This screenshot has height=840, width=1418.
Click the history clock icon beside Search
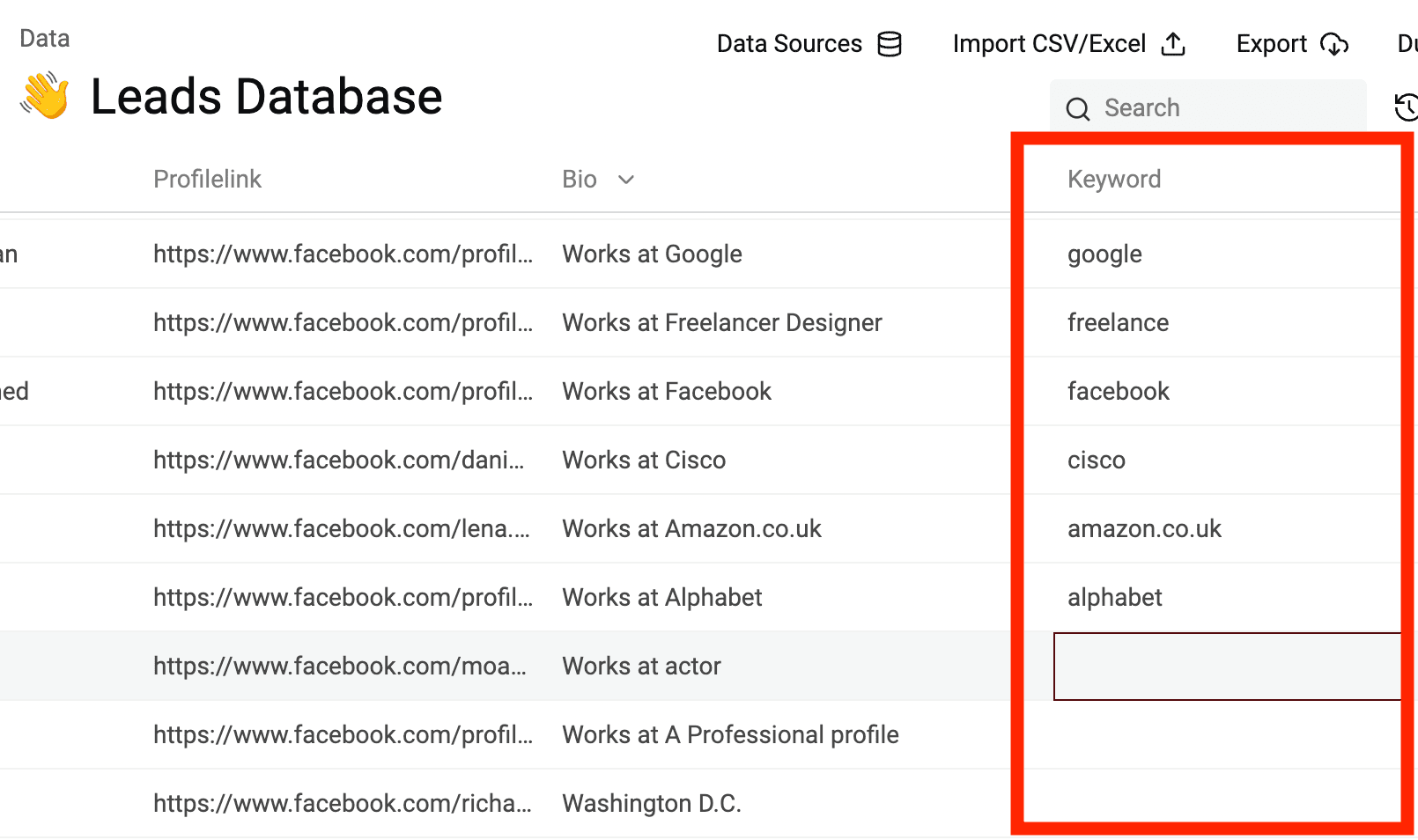tap(1406, 107)
